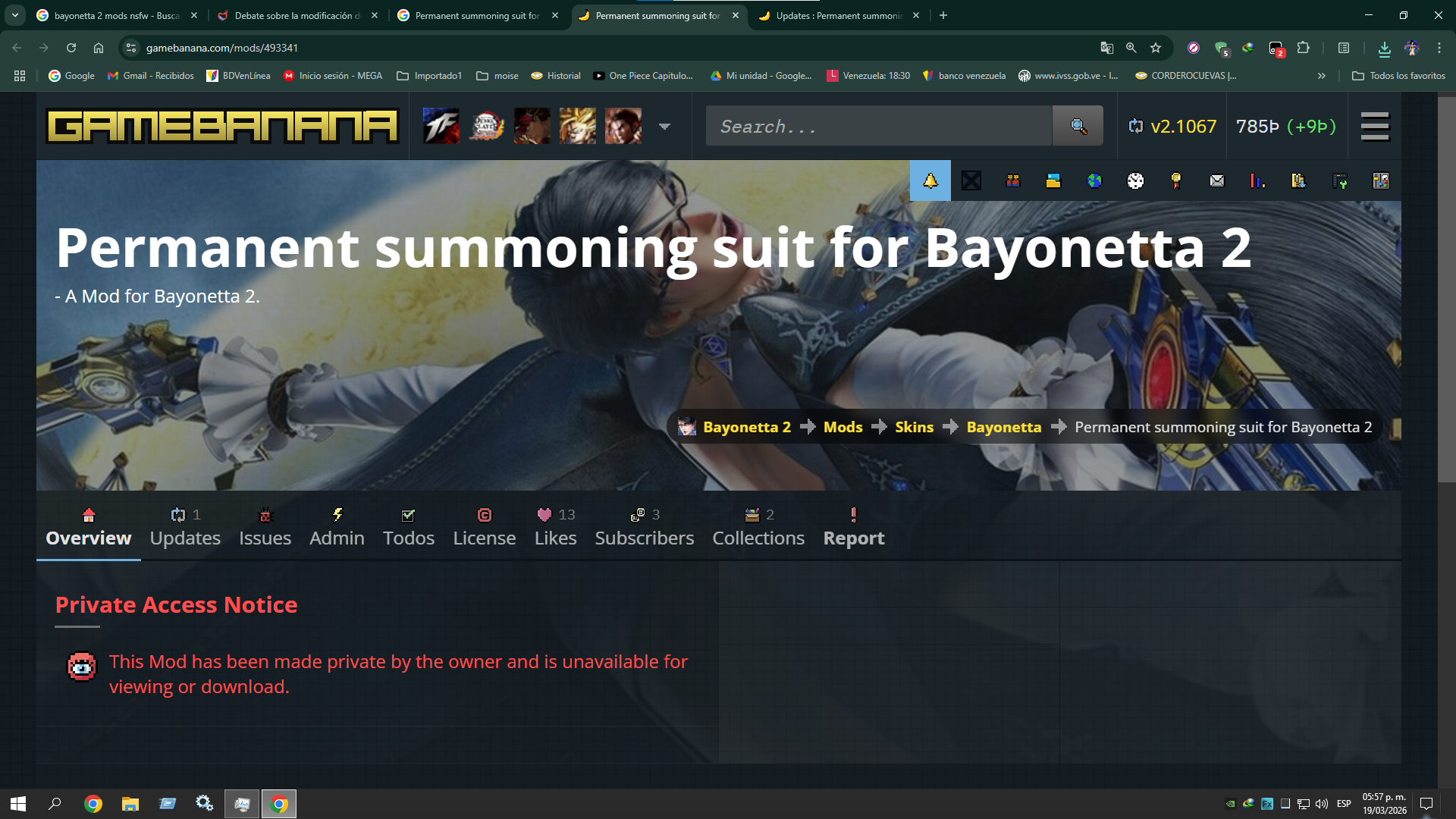Image resolution: width=1456 pixels, height=819 pixels.
Task: Open the envelope messages icon
Action: click(1217, 180)
